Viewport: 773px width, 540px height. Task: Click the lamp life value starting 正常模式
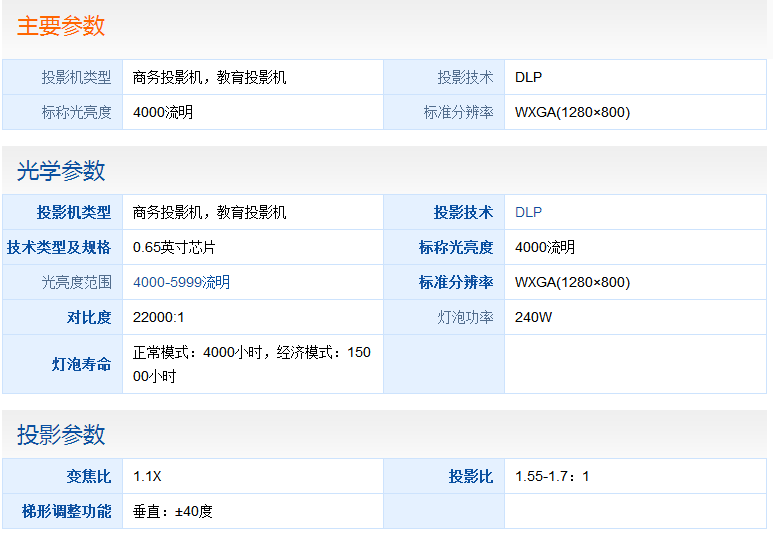[251, 364]
